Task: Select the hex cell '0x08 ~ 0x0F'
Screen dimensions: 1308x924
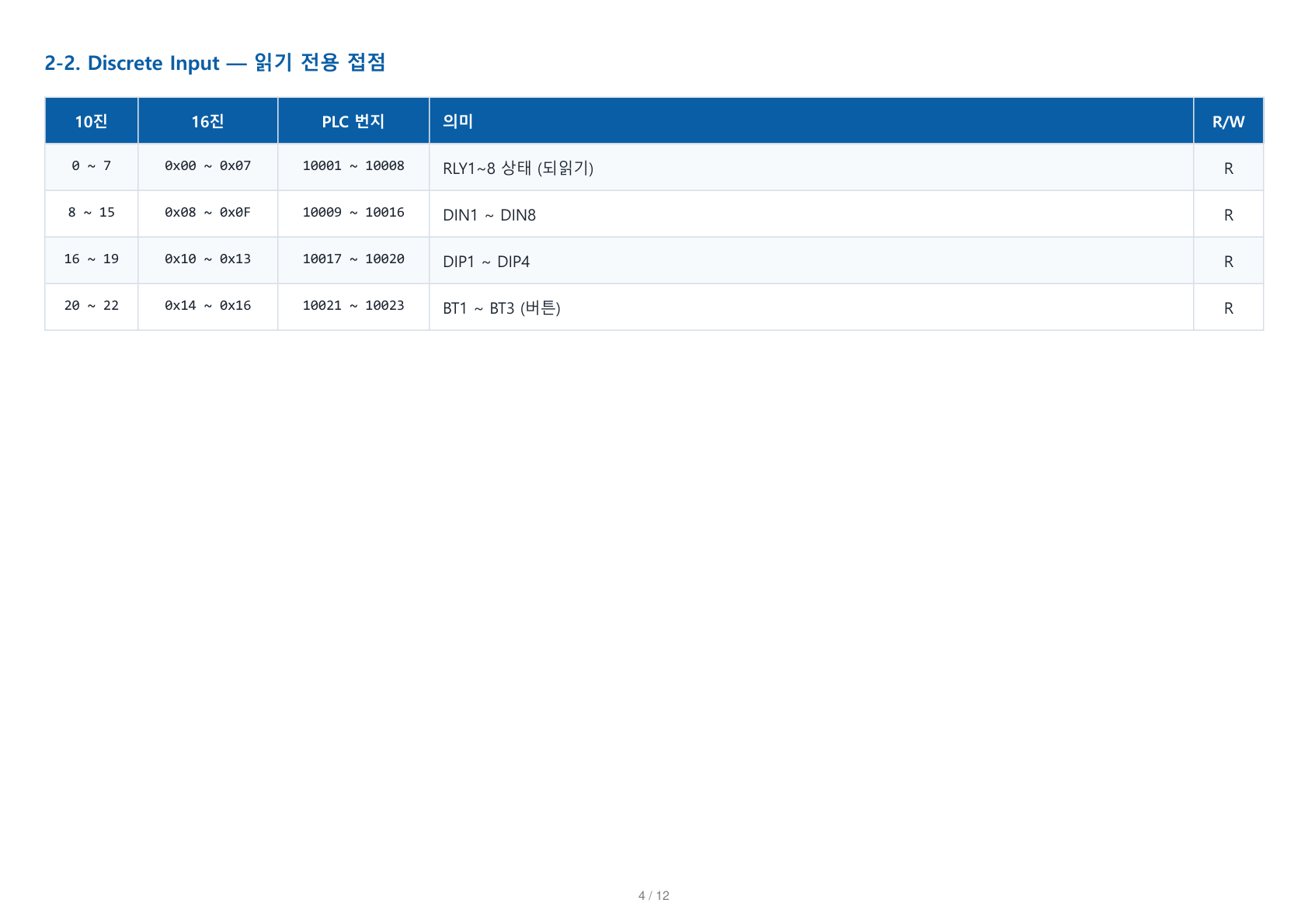Action: (x=208, y=213)
